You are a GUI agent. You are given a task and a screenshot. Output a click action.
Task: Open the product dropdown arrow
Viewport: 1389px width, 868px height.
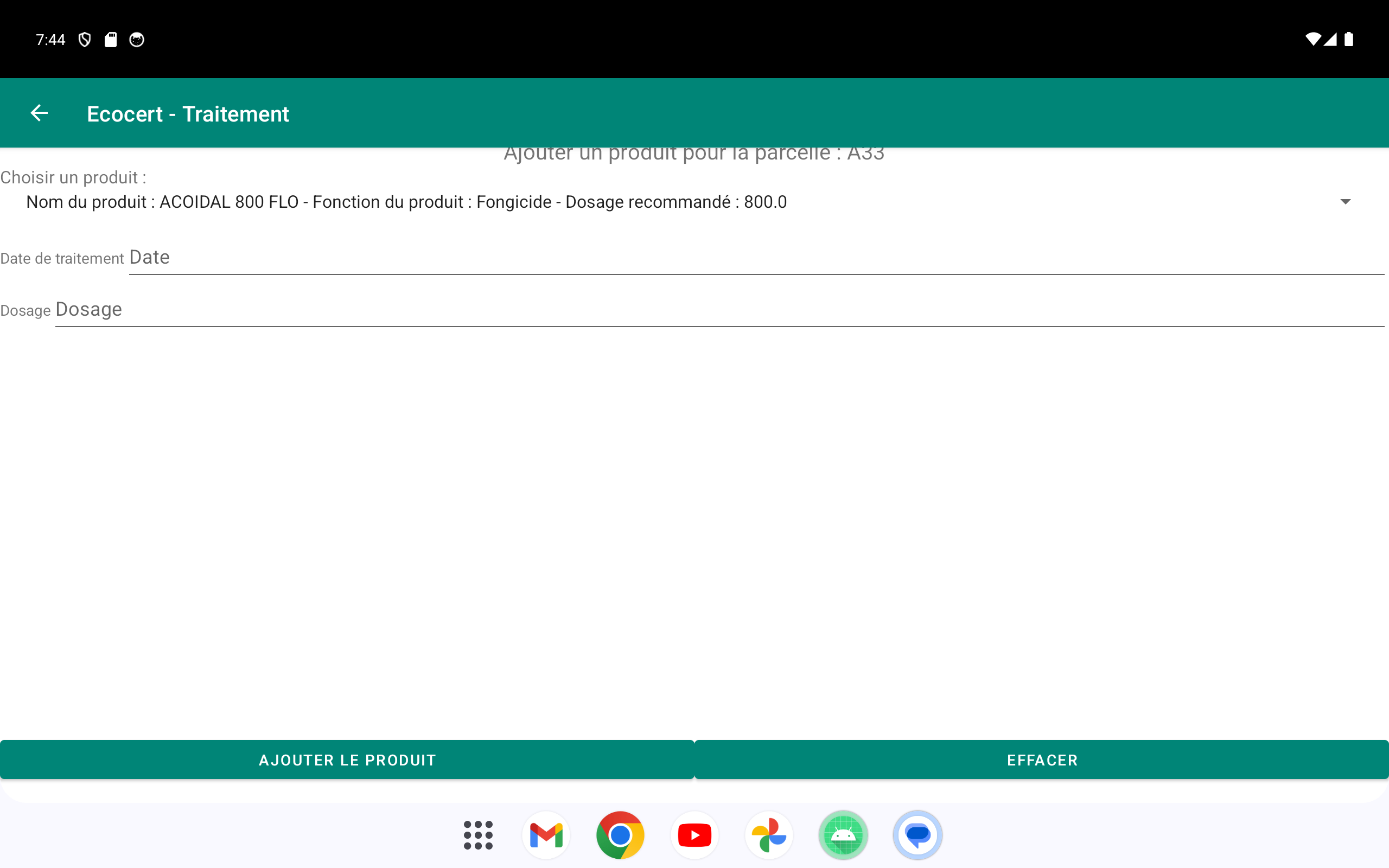pos(1345,202)
